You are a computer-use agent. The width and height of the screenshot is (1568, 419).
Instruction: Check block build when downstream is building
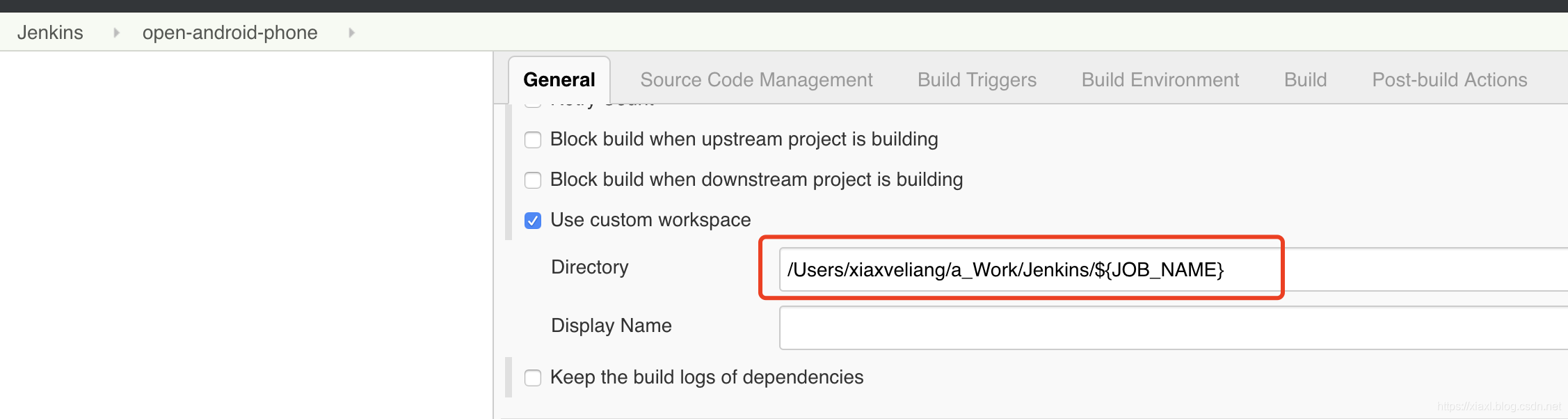point(533,180)
